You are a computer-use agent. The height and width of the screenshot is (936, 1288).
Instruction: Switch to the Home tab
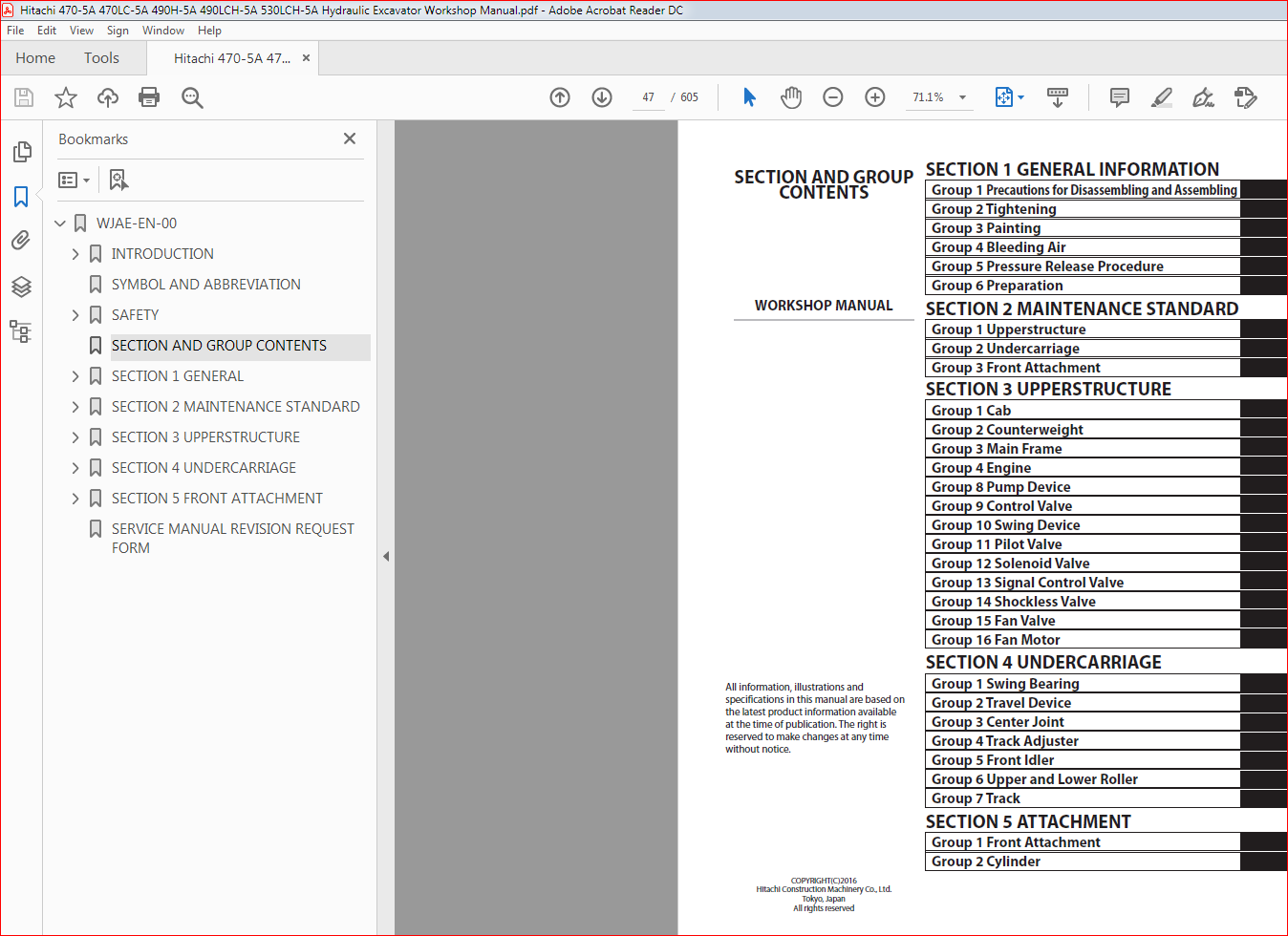[35, 58]
